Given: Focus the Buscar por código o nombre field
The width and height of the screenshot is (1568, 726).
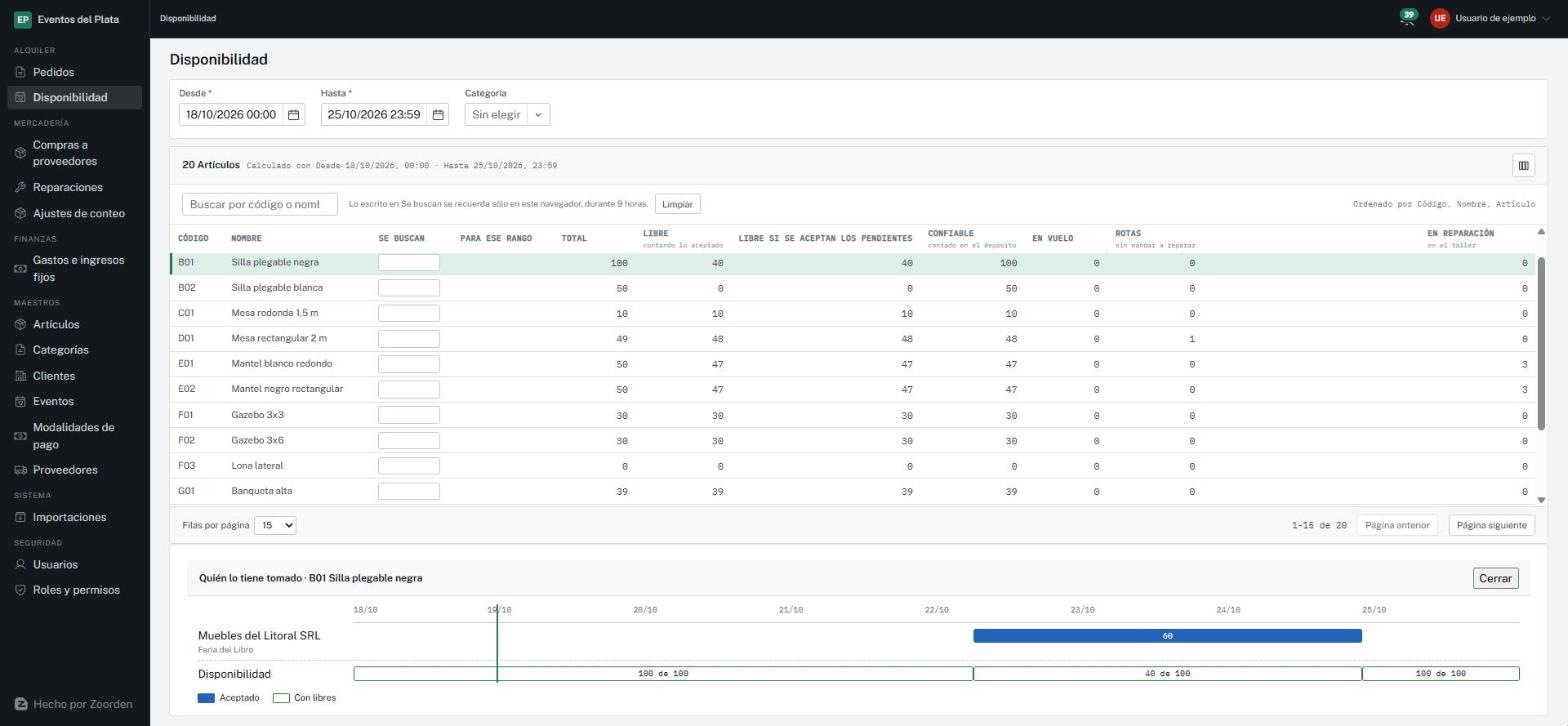Looking at the screenshot, I should click(x=260, y=204).
